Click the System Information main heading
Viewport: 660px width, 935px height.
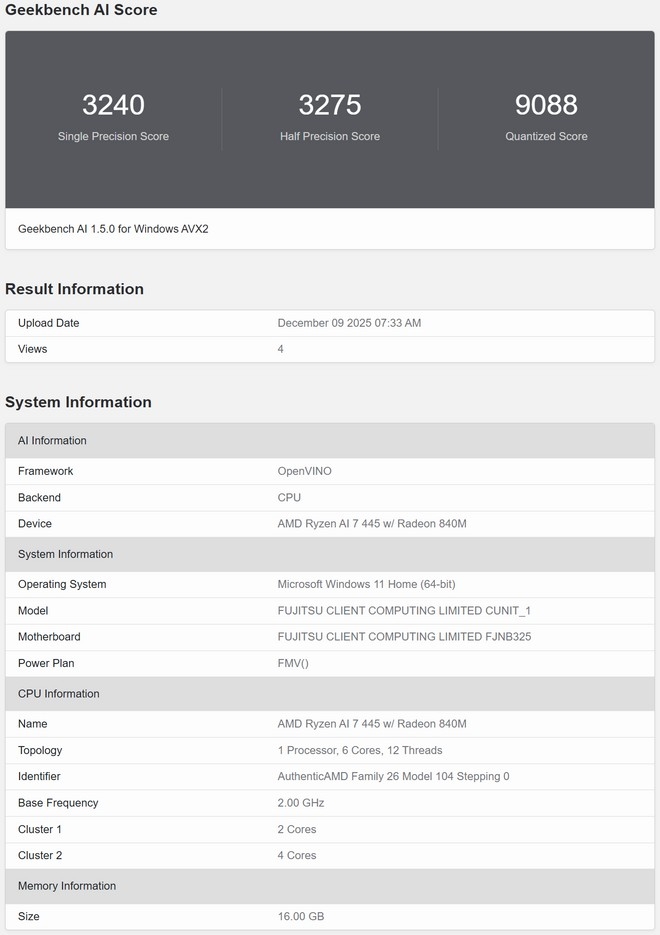point(78,403)
